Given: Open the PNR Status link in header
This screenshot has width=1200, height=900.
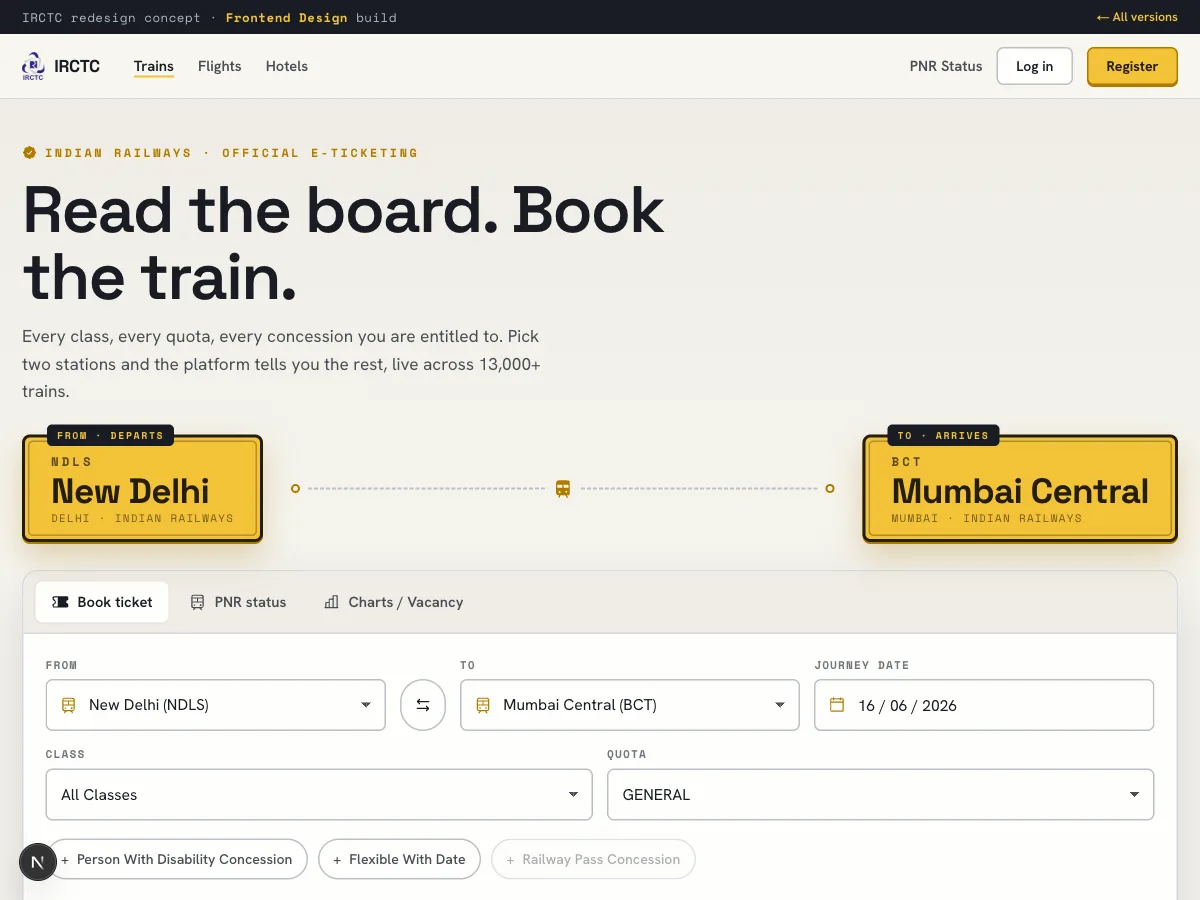Looking at the screenshot, I should (946, 66).
